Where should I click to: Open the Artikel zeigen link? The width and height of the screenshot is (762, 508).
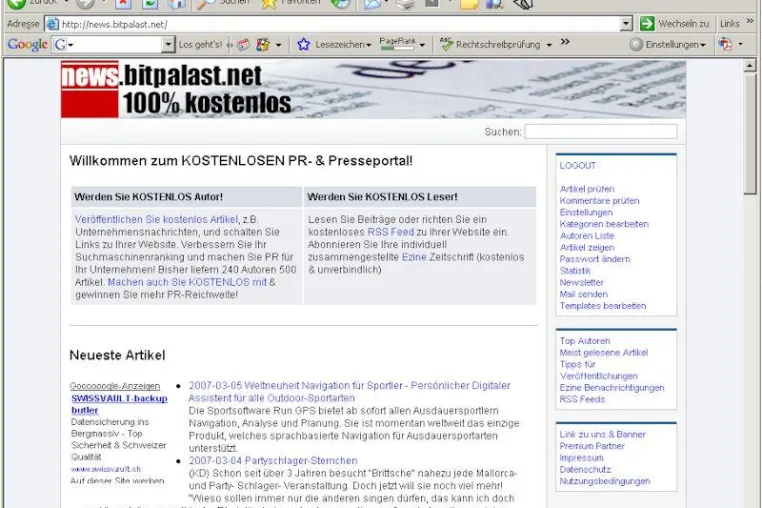(x=587, y=247)
